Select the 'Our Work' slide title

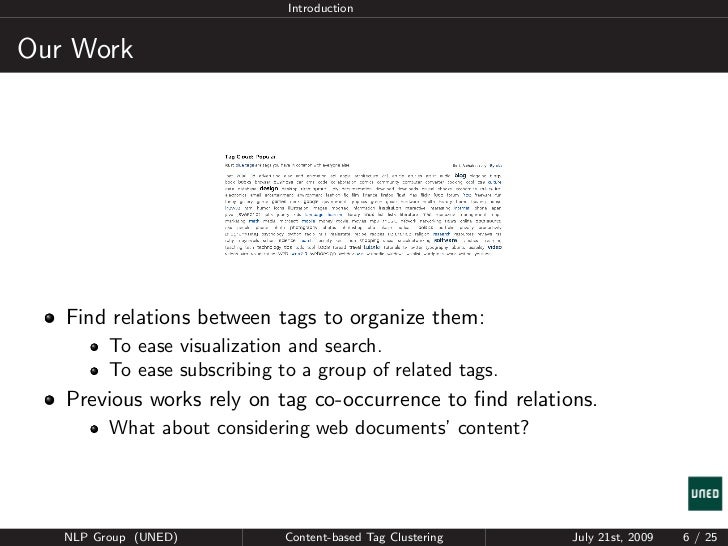click(75, 48)
